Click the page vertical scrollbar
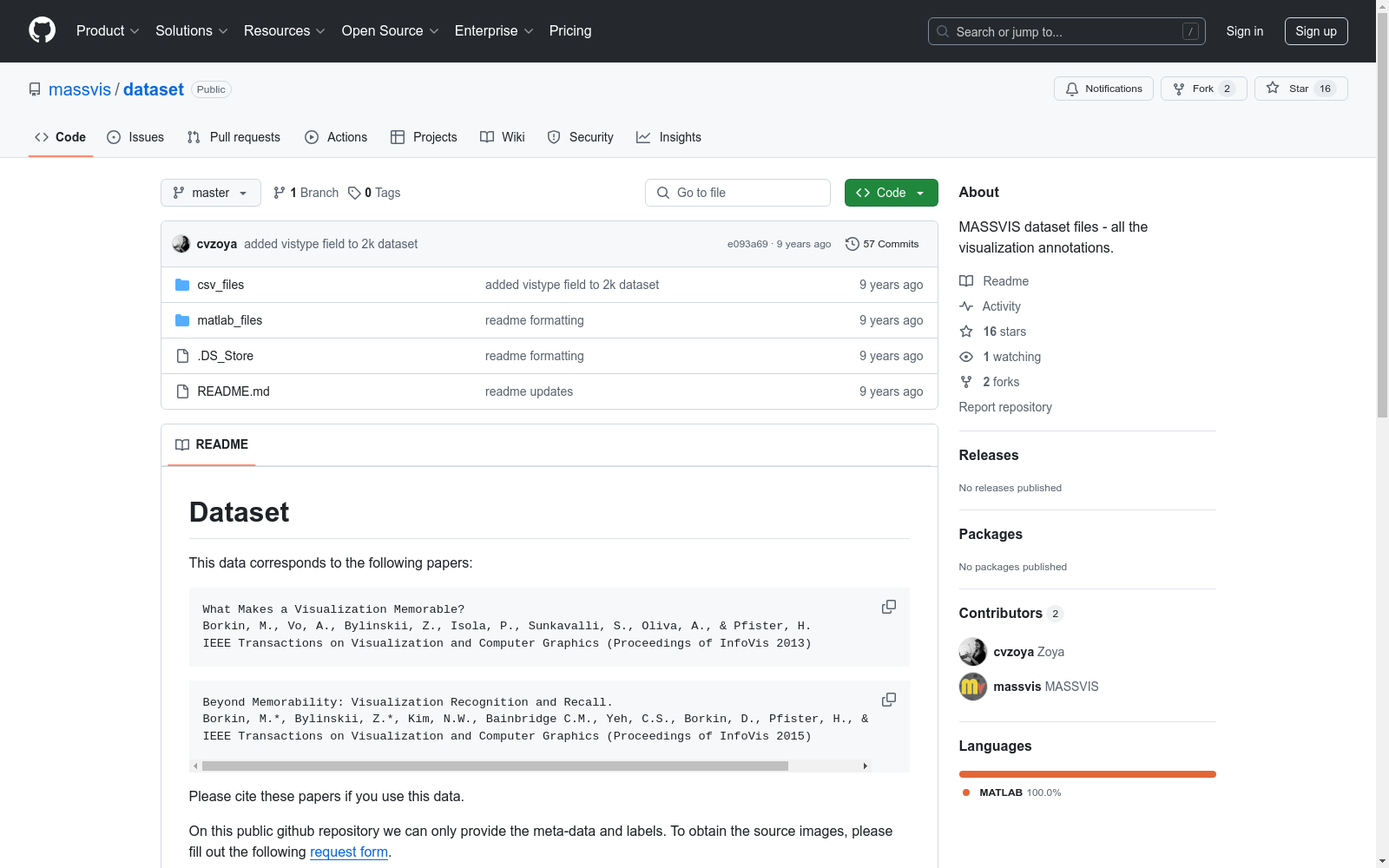The width and height of the screenshot is (1389, 868). (1382, 217)
